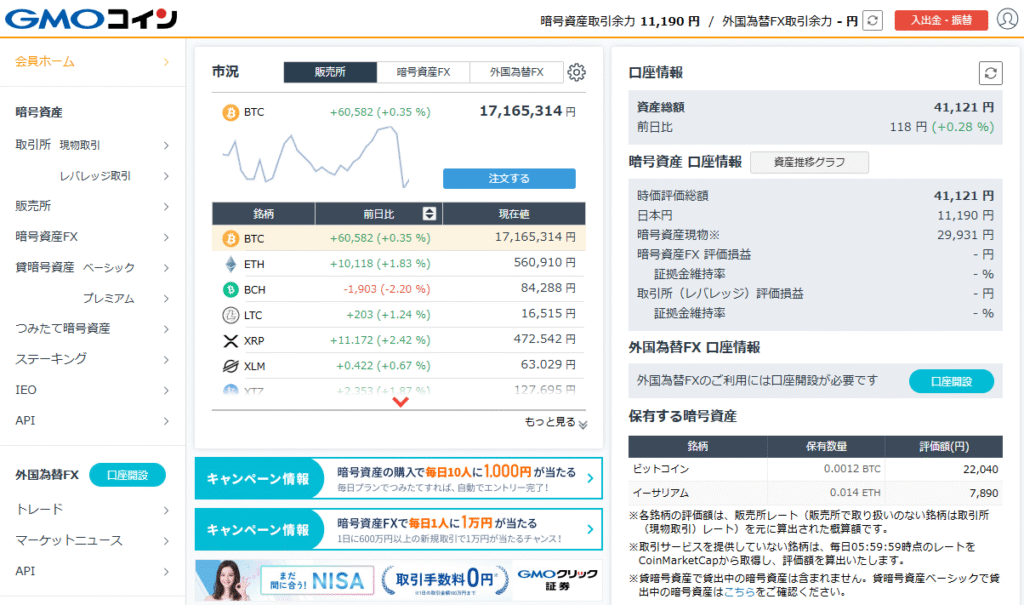This screenshot has width=1024, height=605.
Task: Open the 資産推移グラフ asset chart
Action: coord(809,162)
